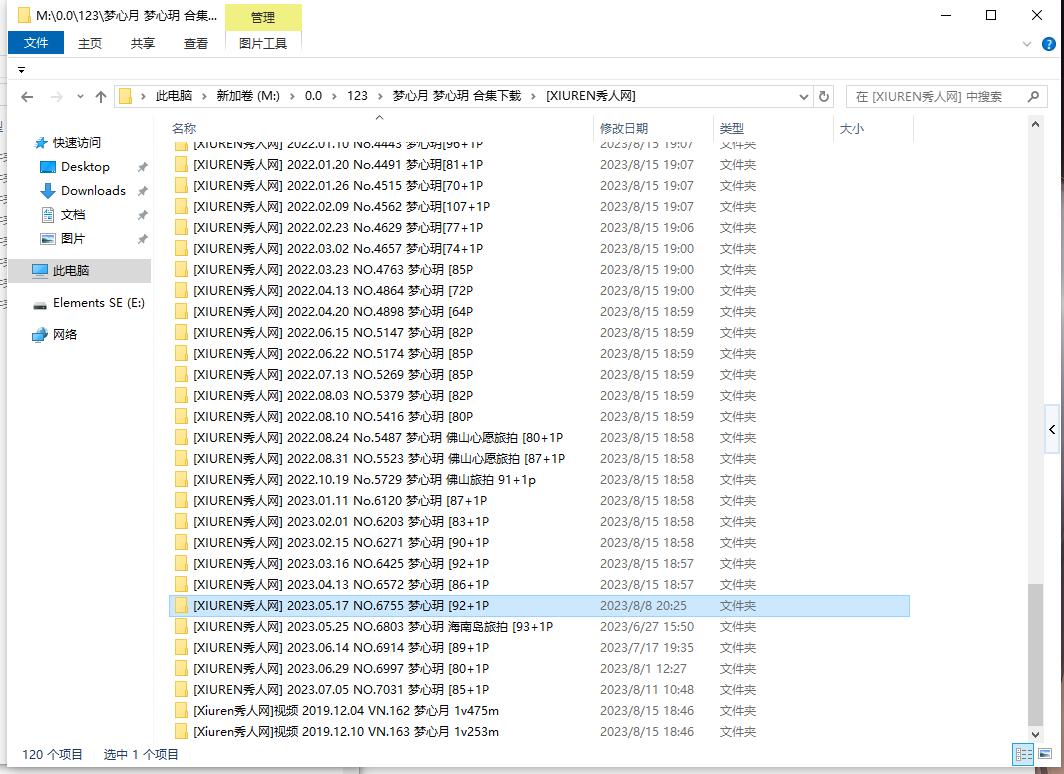Click the 梦心月 梦心玥 合集下载 breadcrumb
The width and height of the screenshot is (1064, 774).
coord(456,97)
